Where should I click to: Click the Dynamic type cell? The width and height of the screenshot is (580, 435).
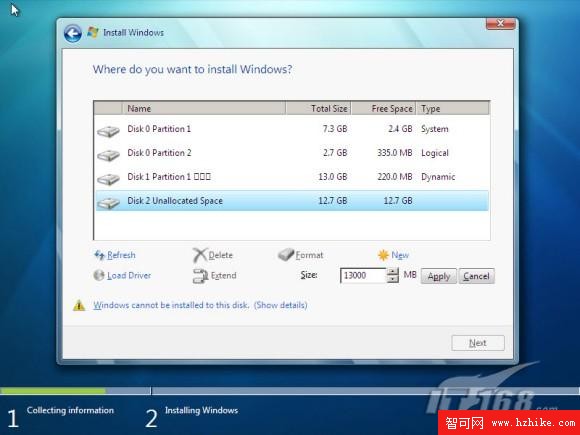438,177
